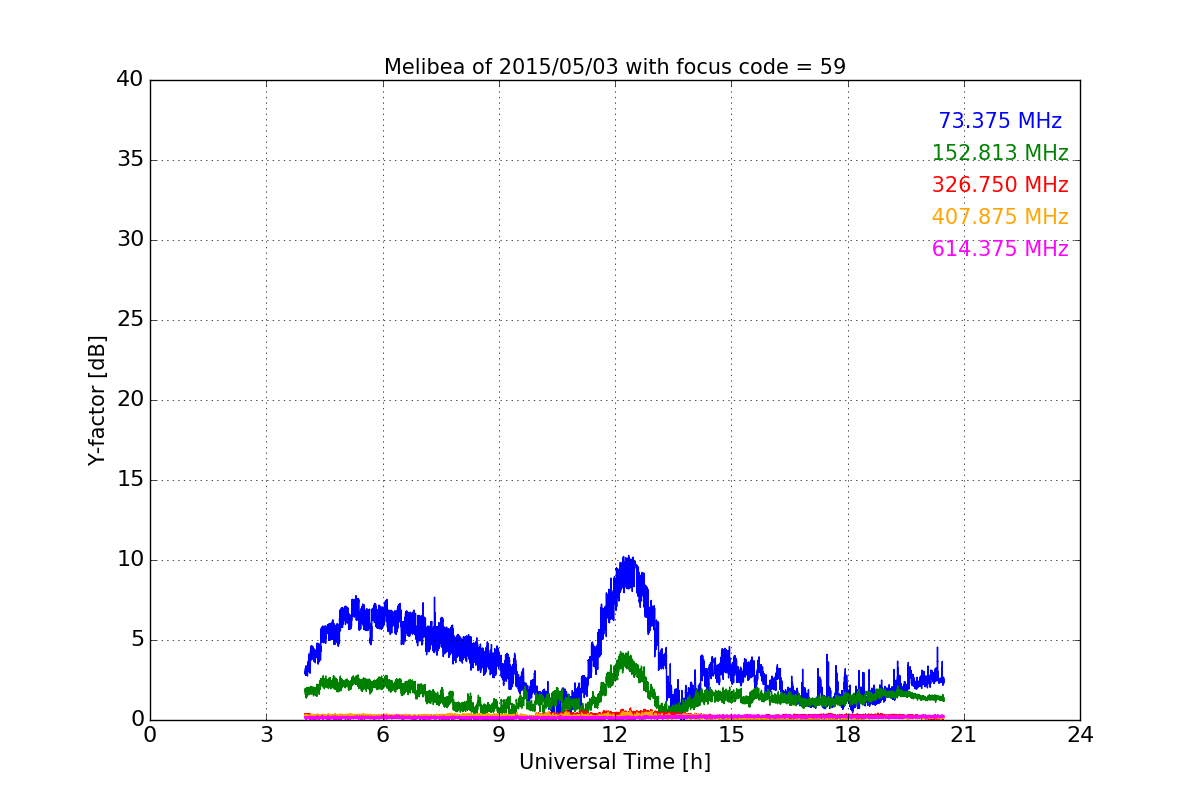The image size is (1200, 800).
Task: Click y-axis tick label '5'
Action: coord(136,640)
